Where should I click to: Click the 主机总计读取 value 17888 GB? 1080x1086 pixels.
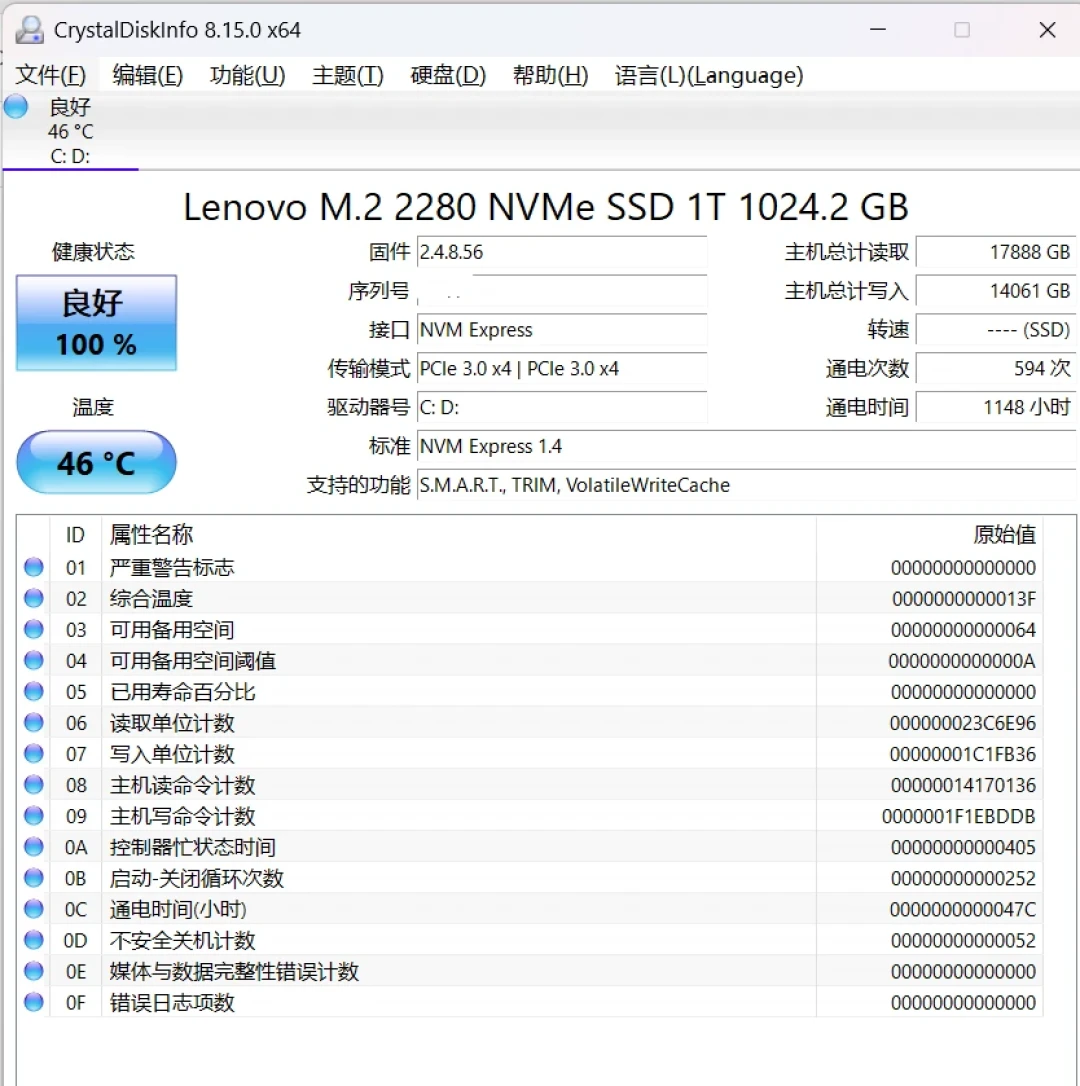995,252
